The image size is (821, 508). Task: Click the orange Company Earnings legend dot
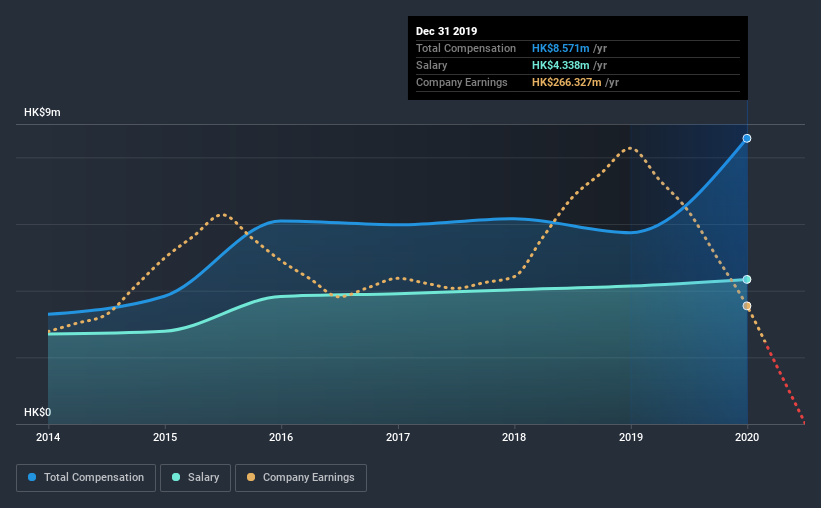pos(251,477)
